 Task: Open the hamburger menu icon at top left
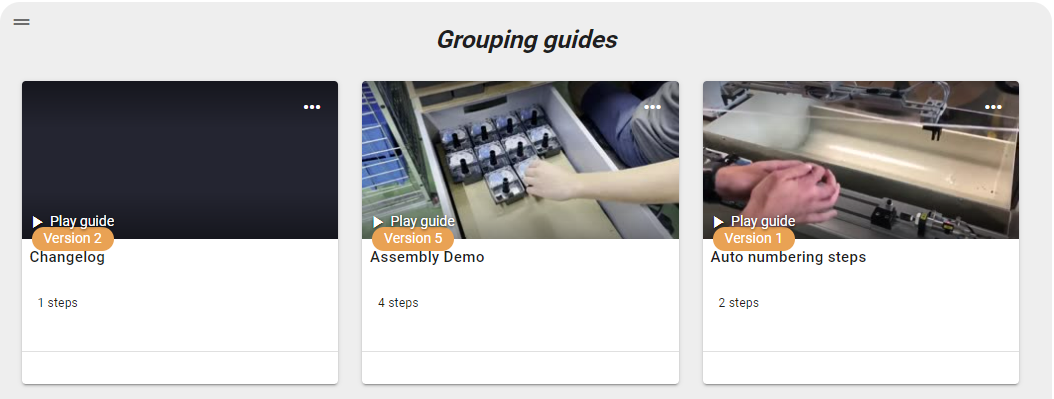click(22, 21)
